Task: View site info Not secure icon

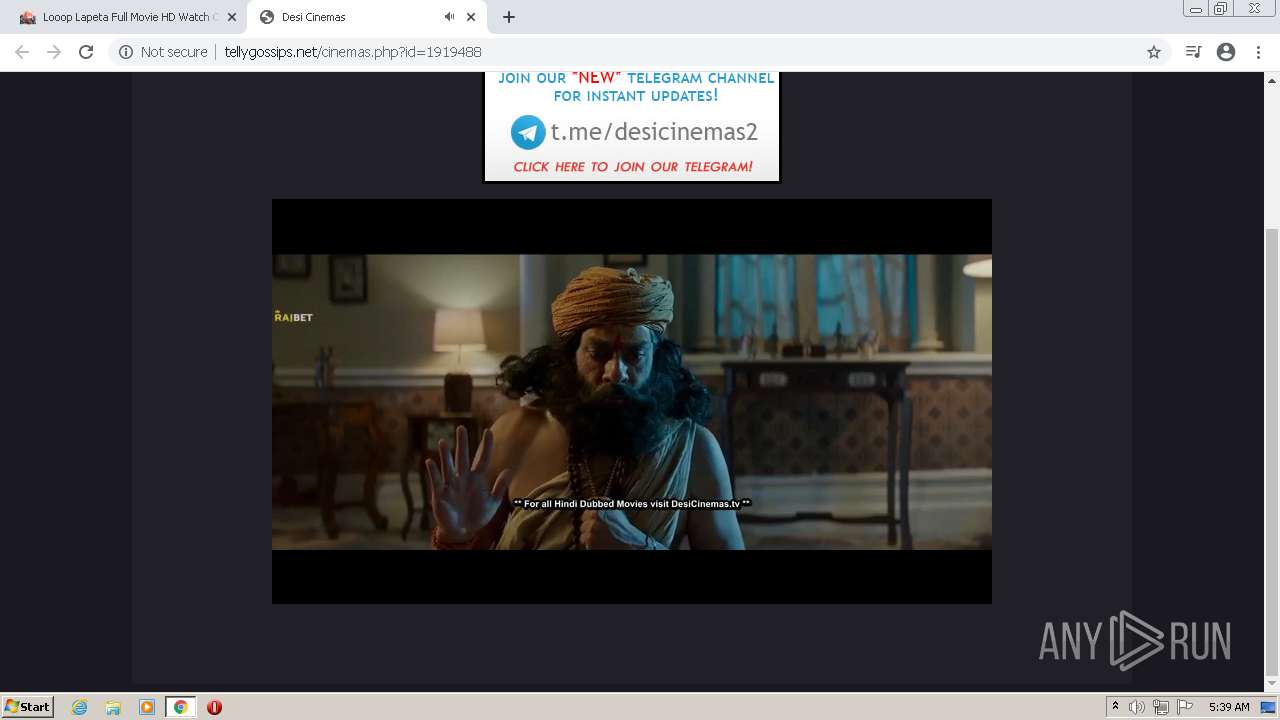Action: point(126,52)
